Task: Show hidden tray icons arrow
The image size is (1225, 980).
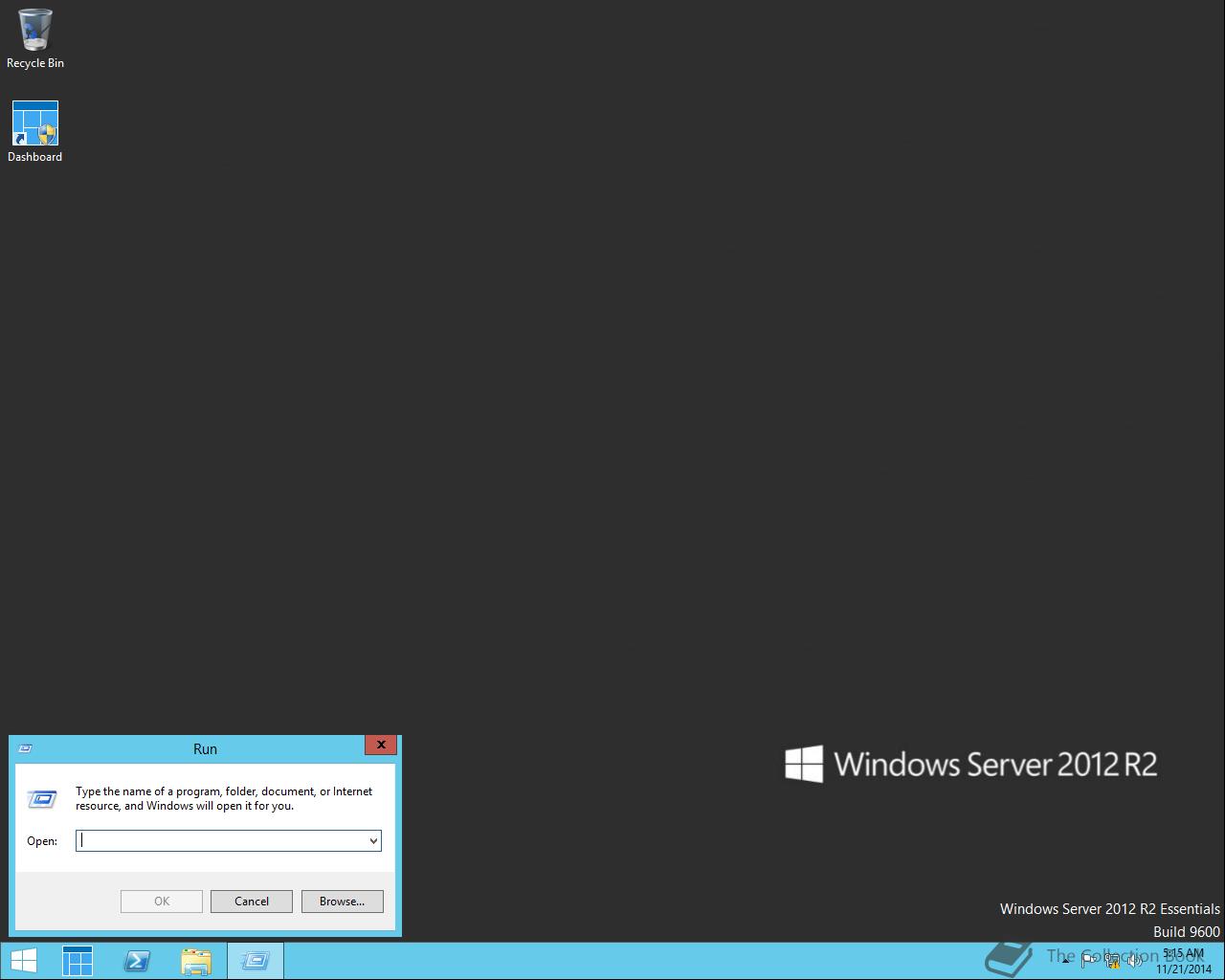Action: click(1066, 961)
